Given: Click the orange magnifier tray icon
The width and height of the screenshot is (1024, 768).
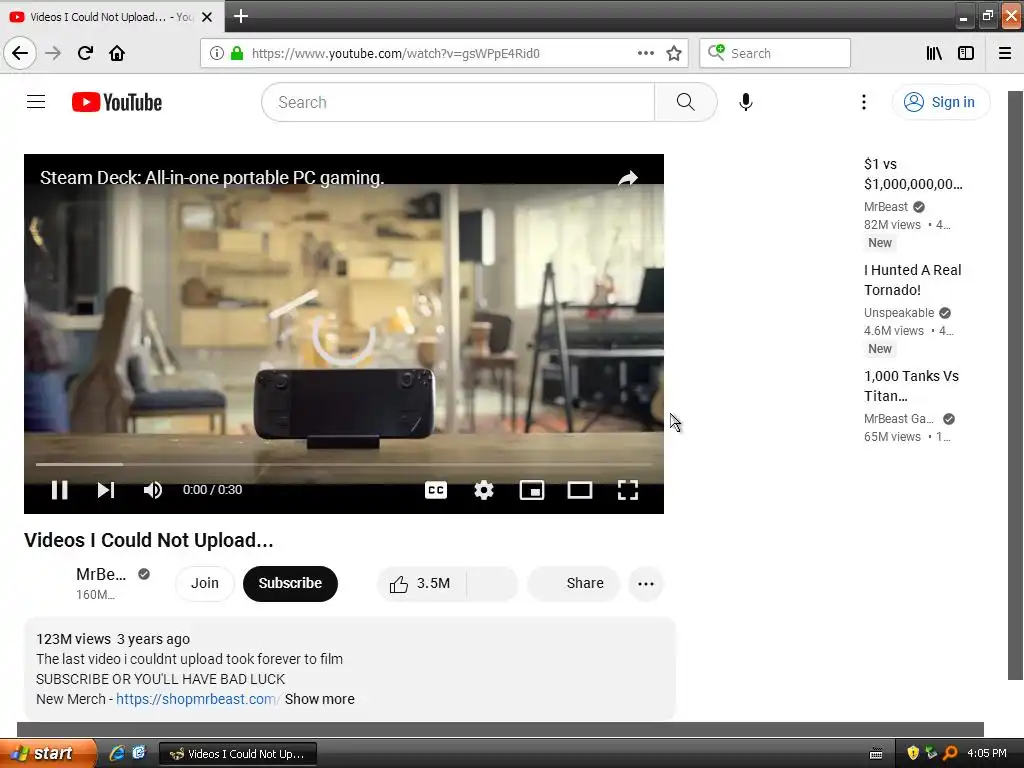Looking at the screenshot, I should [950, 753].
